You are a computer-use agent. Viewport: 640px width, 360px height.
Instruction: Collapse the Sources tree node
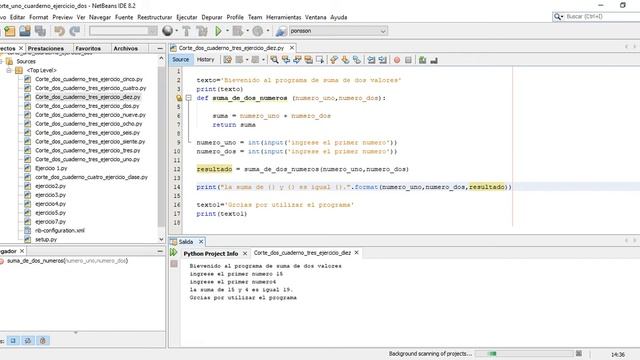coord(1,61)
